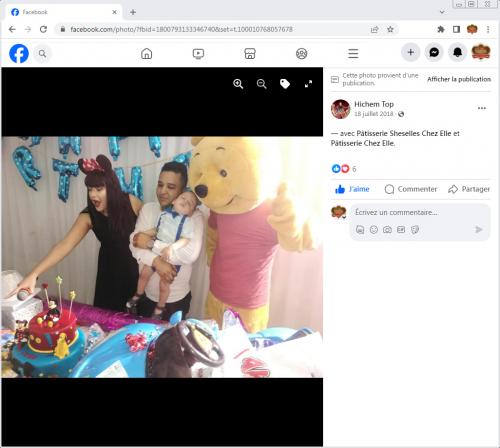Send the comment arrow
The height and width of the screenshot is (448, 500).
click(479, 229)
